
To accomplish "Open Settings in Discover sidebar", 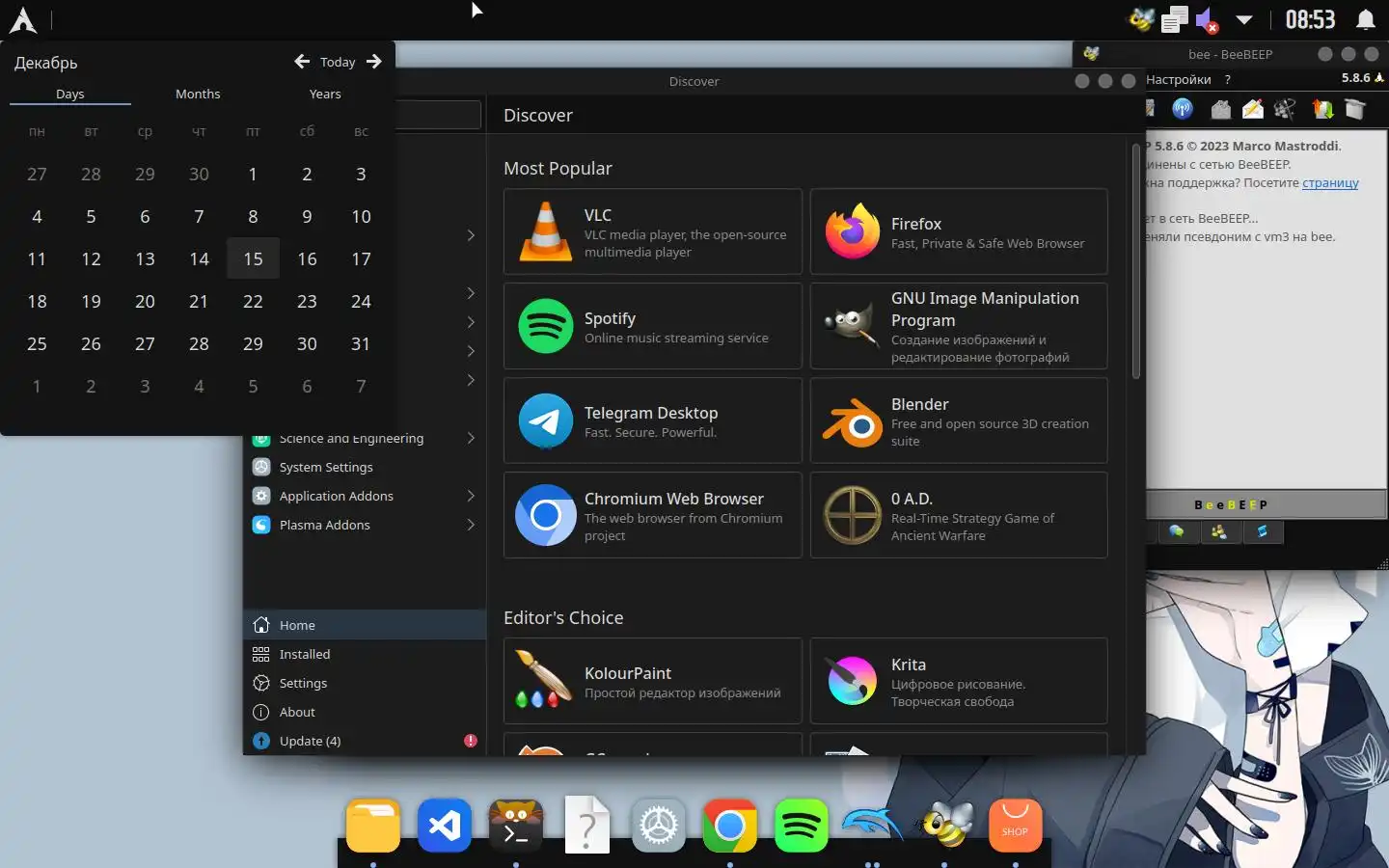I will [x=365, y=683].
